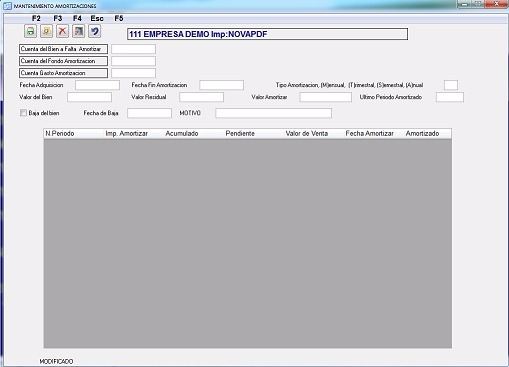Click the Cuenta del Bien a Falta Amortizar label

pyautogui.click(x=63, y=49)
